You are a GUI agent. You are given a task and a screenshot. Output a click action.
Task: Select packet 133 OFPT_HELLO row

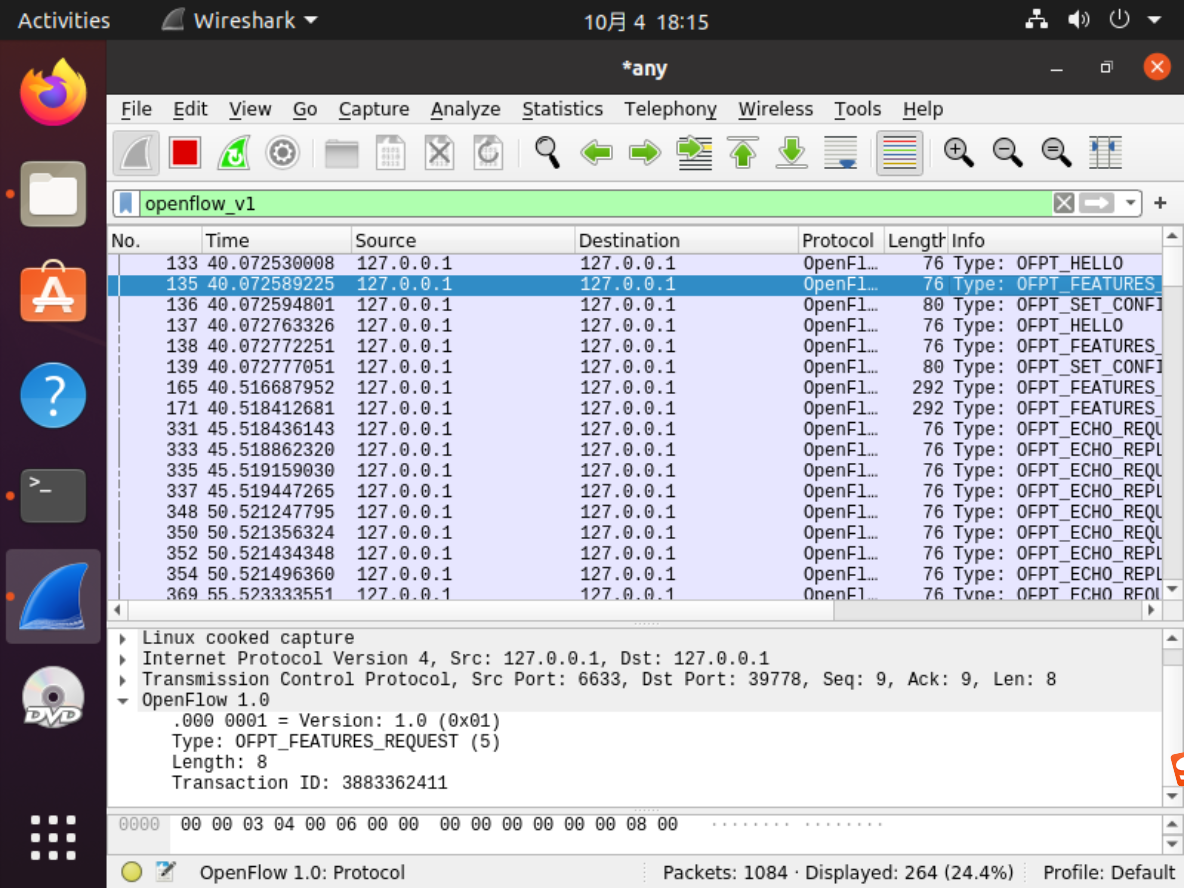click(634, 264)
